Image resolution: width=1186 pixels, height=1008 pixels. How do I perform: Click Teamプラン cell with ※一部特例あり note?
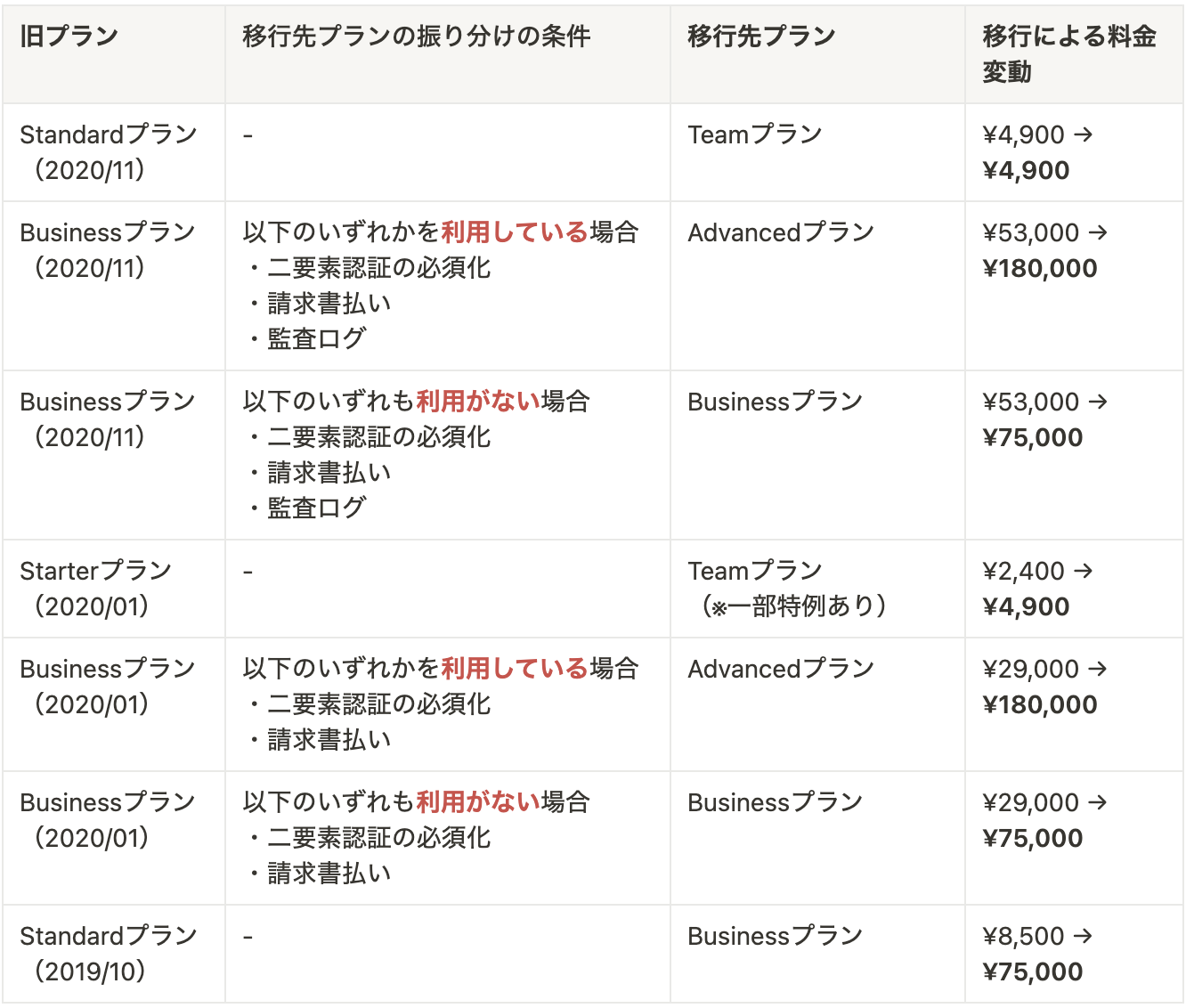[787, 589]
